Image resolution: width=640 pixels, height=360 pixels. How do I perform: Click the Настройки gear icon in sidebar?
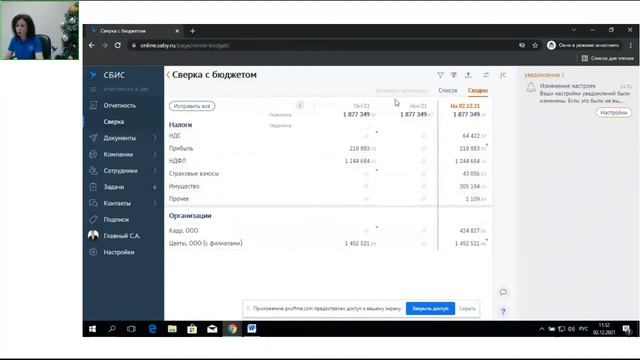[93, 252]
